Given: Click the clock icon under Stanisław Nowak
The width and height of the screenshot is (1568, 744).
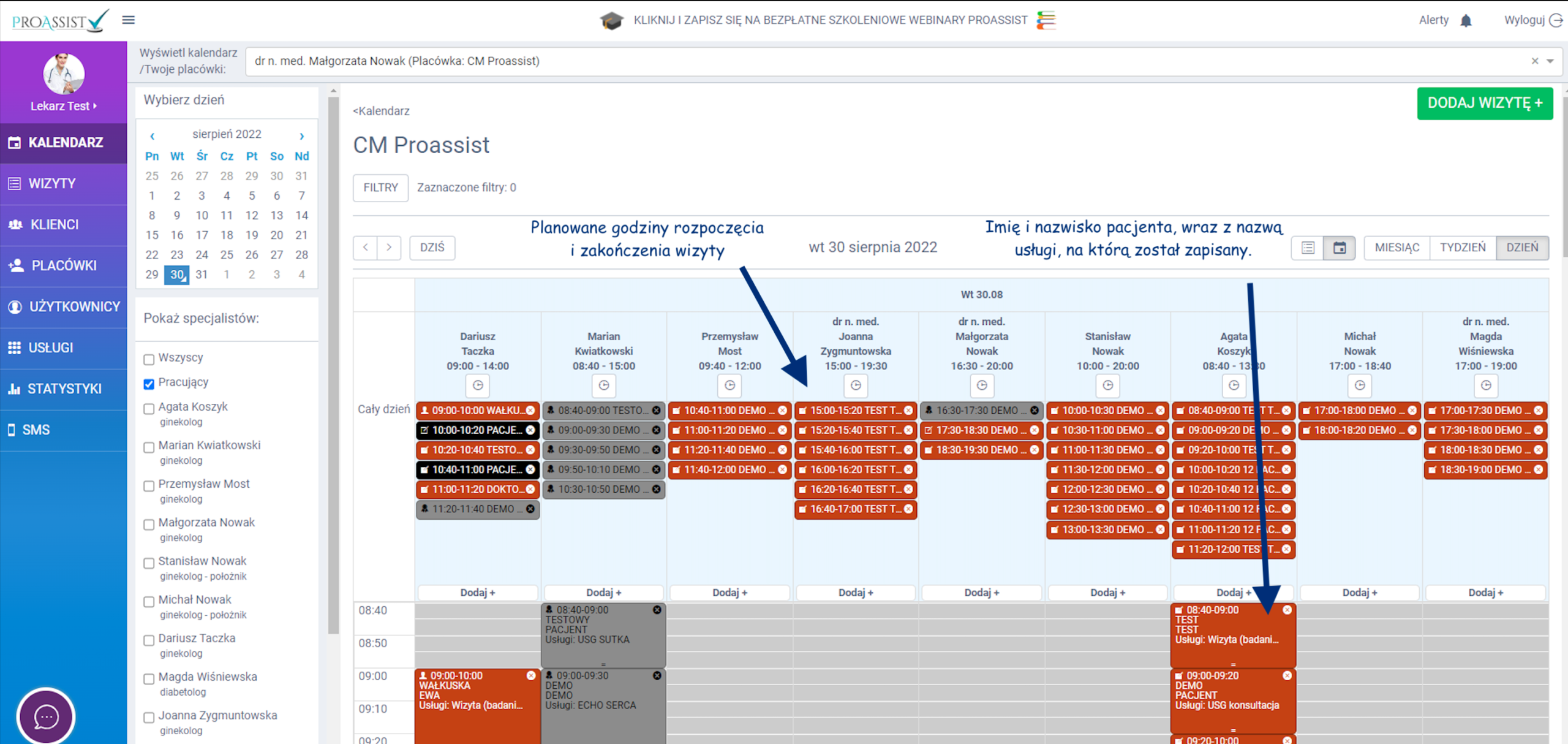Looking at the screenshot, I should click(1108, 385).
